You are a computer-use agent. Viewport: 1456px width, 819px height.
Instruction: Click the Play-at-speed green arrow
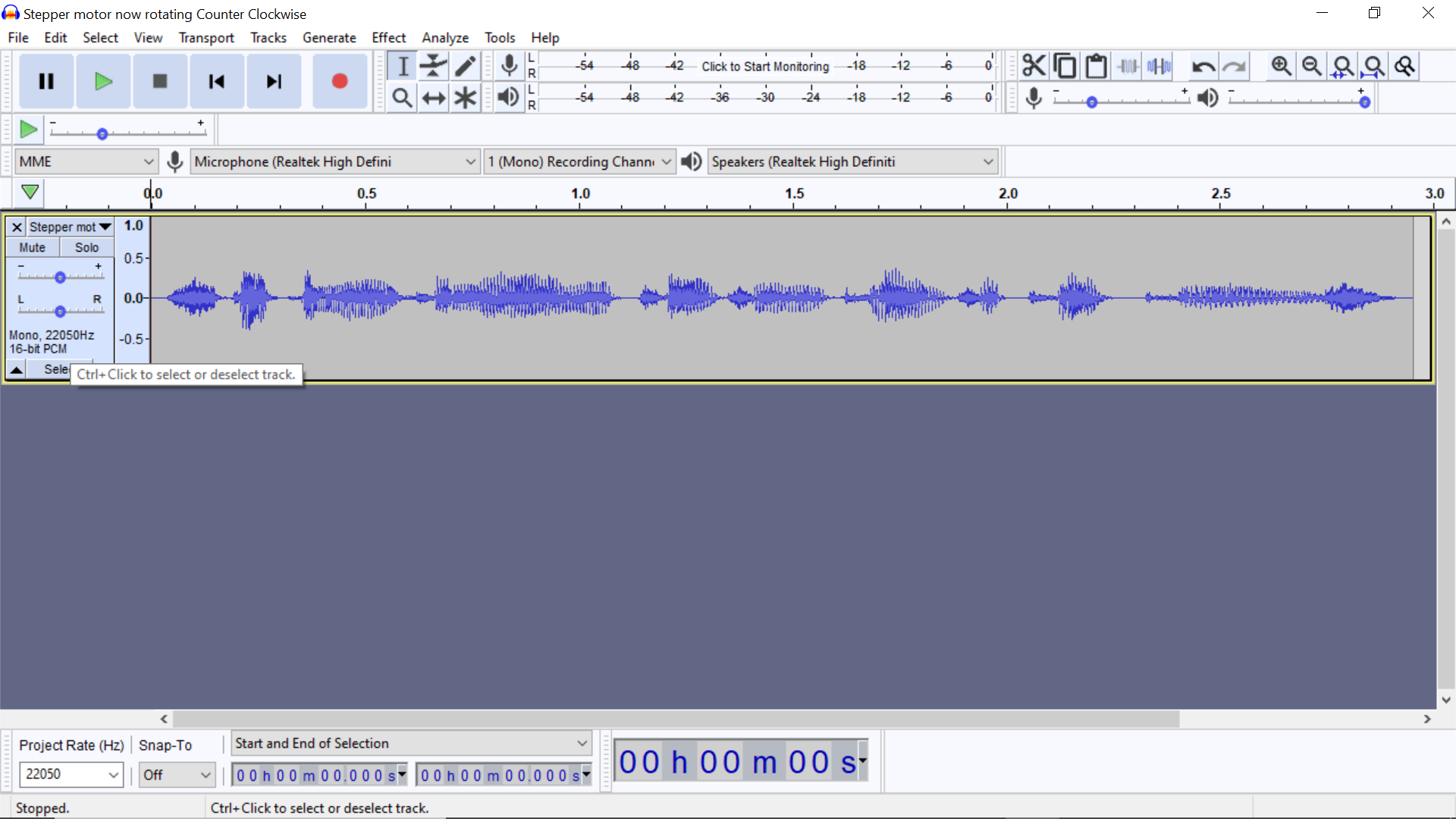pos(28,130)
